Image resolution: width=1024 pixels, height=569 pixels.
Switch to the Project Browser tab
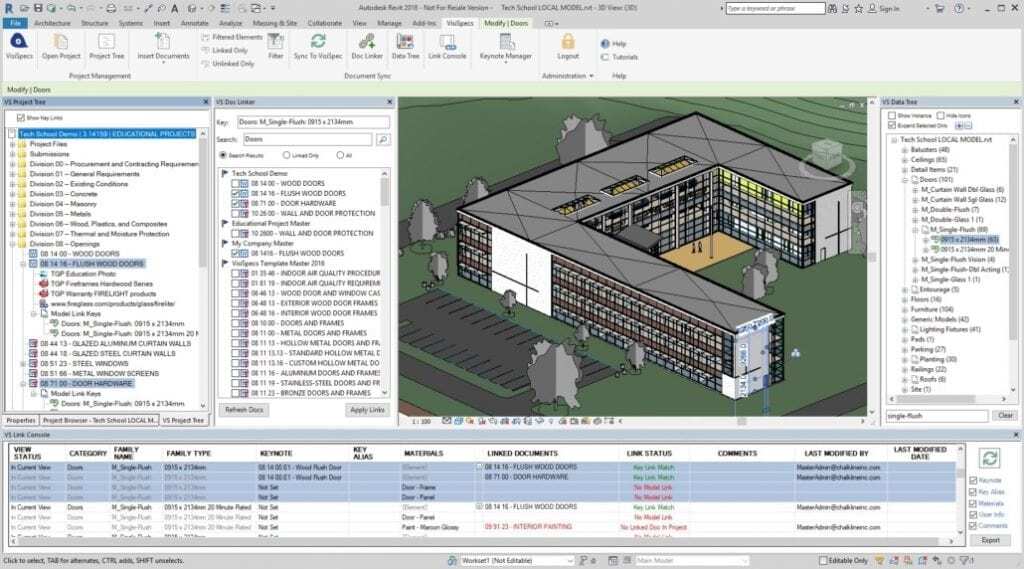[x=100, y=420]
